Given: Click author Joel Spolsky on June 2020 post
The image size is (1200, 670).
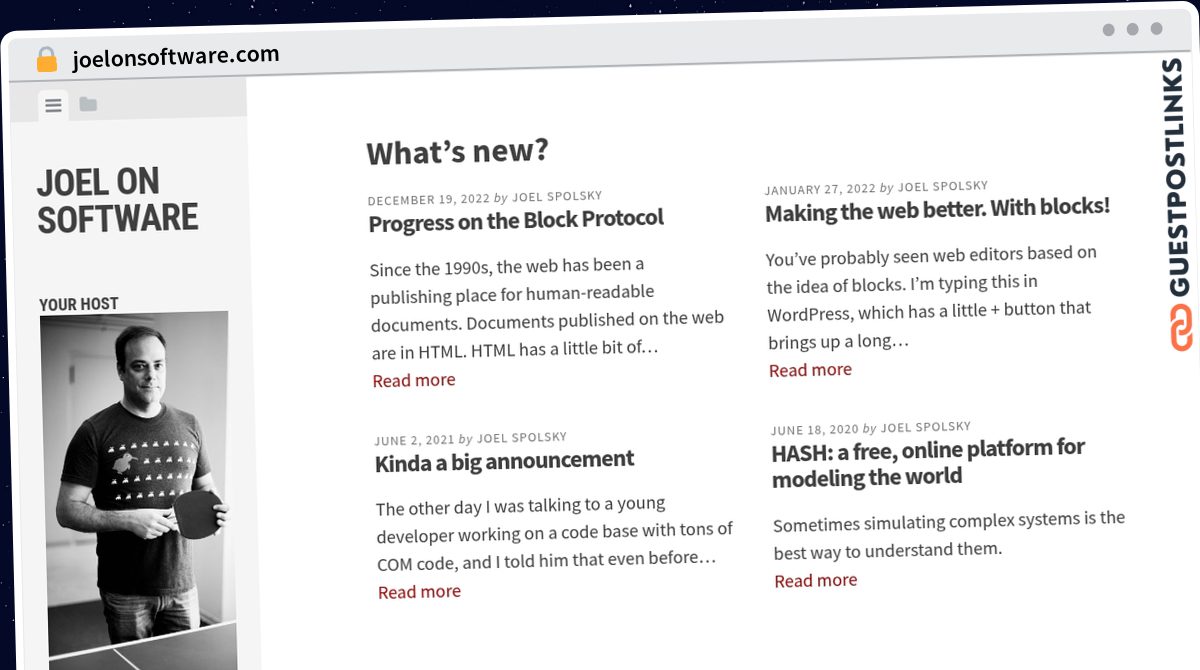Looking at the screenshot, I should [x=926, y=427].
